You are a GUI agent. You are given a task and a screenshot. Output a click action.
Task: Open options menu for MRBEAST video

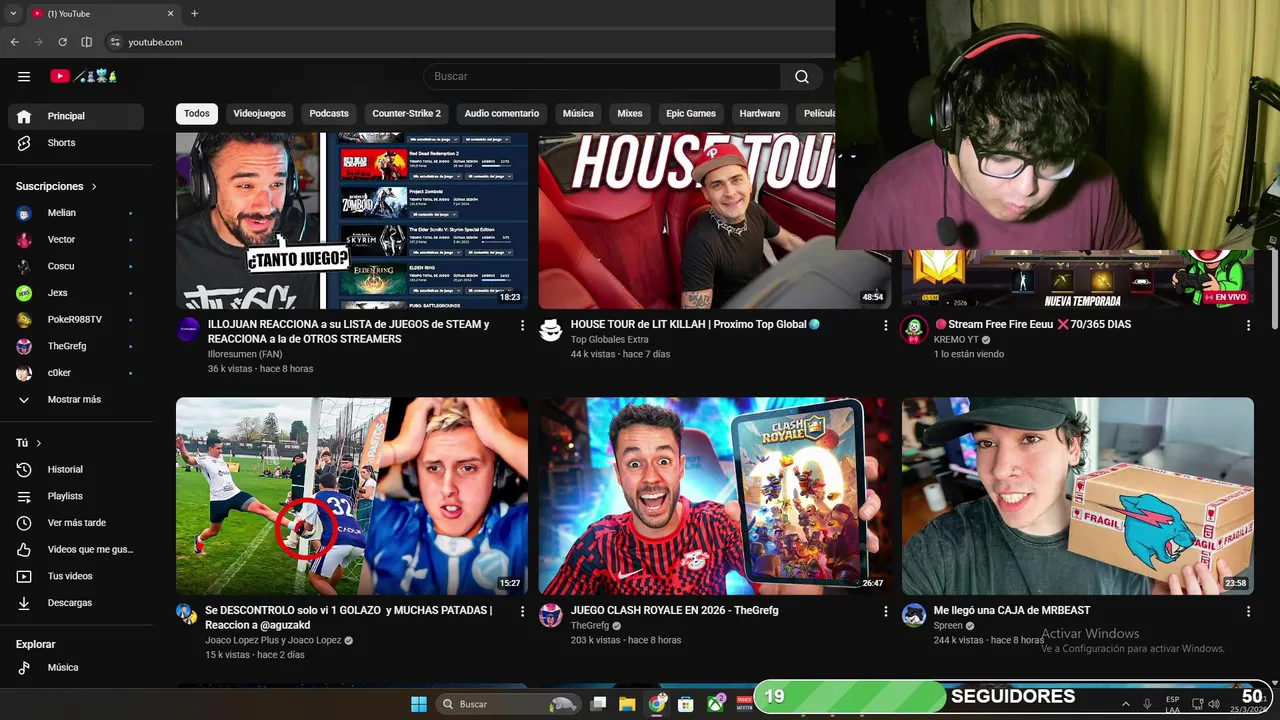(1248, 611)
